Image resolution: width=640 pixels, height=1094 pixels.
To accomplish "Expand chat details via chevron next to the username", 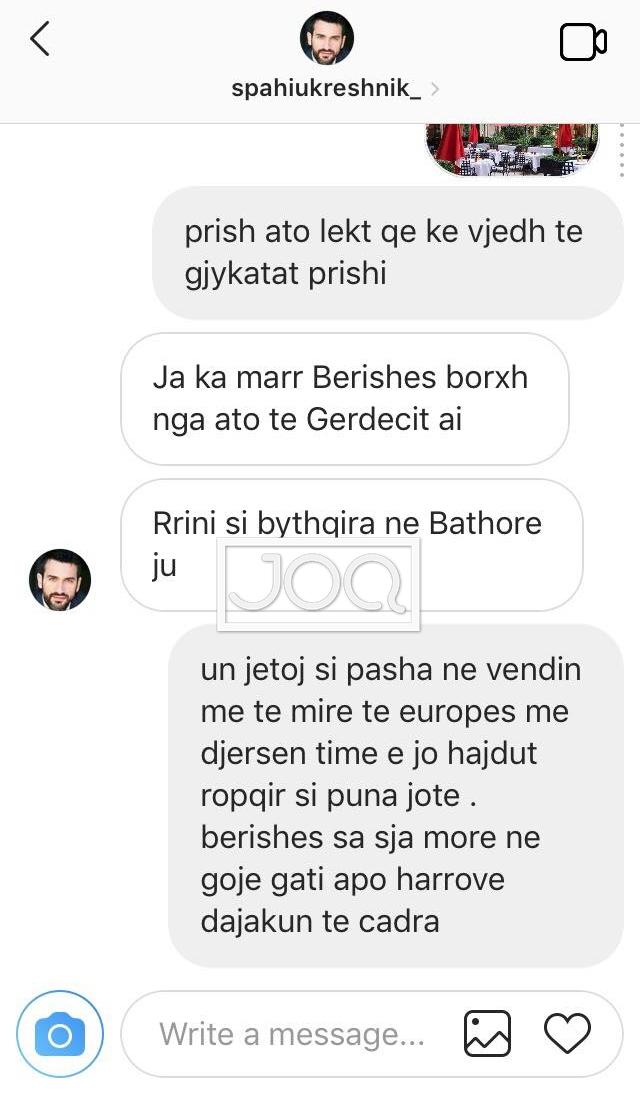I will pyautogui.click(x=435, y=89).
